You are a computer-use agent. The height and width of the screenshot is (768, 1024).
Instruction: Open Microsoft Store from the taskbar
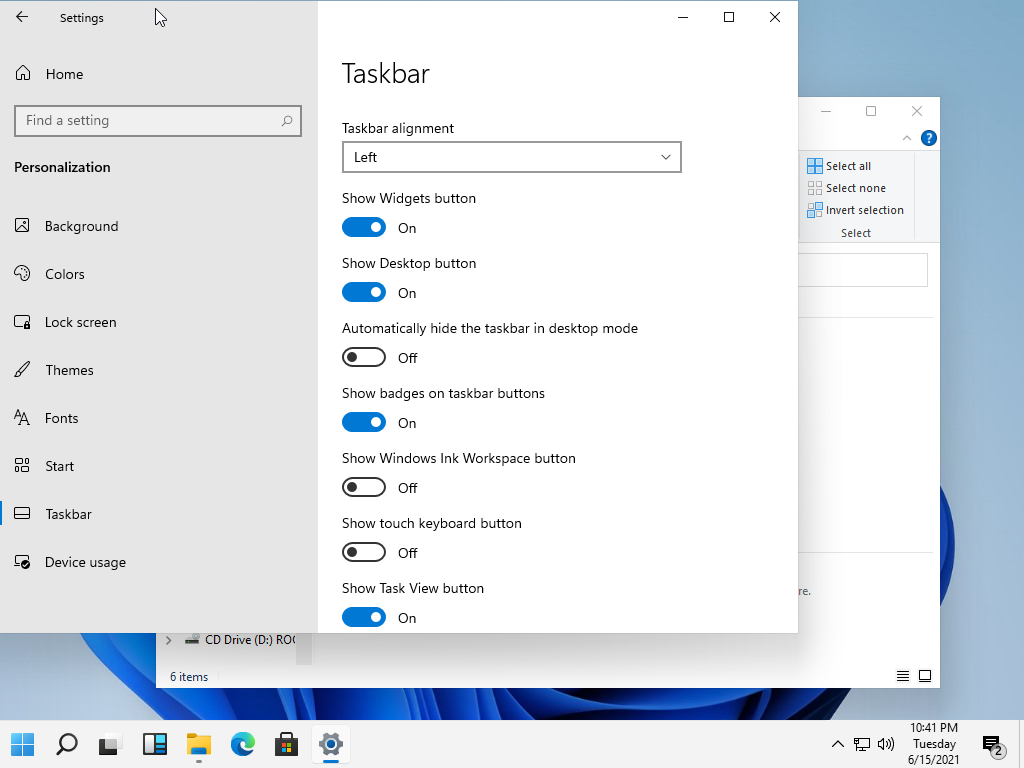287,744
